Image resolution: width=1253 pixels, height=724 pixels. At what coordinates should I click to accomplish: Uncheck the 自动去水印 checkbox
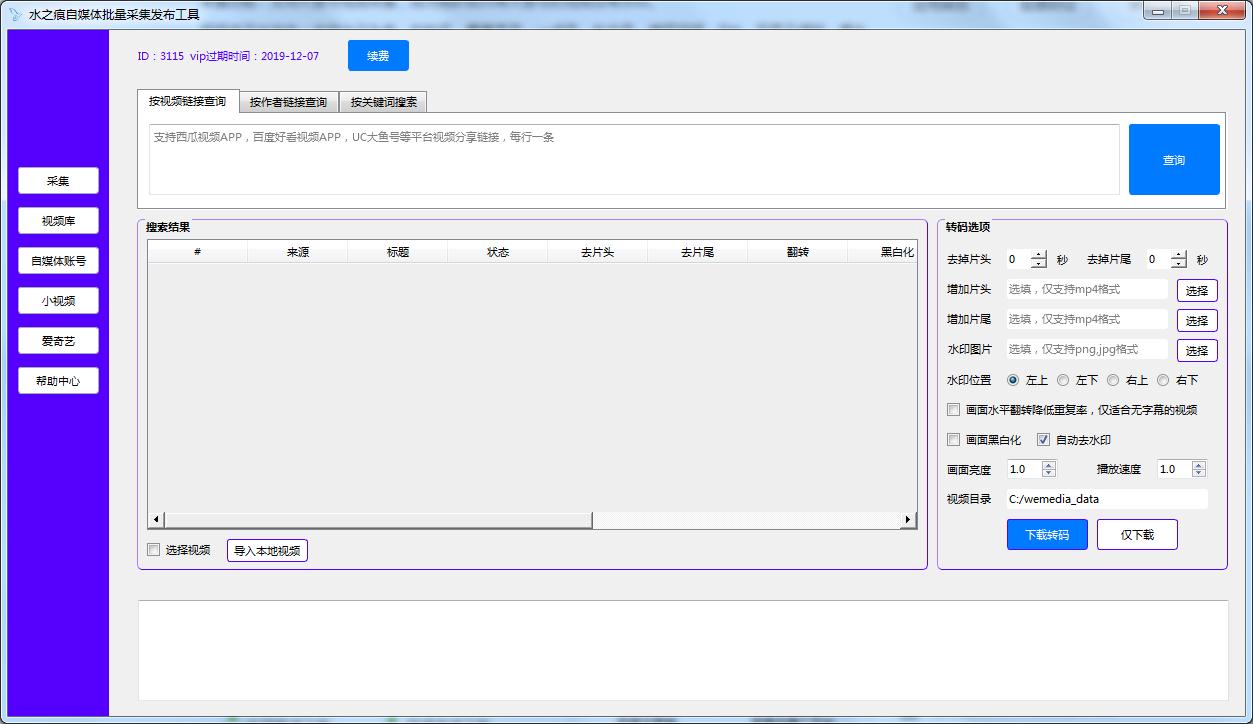1044,440
